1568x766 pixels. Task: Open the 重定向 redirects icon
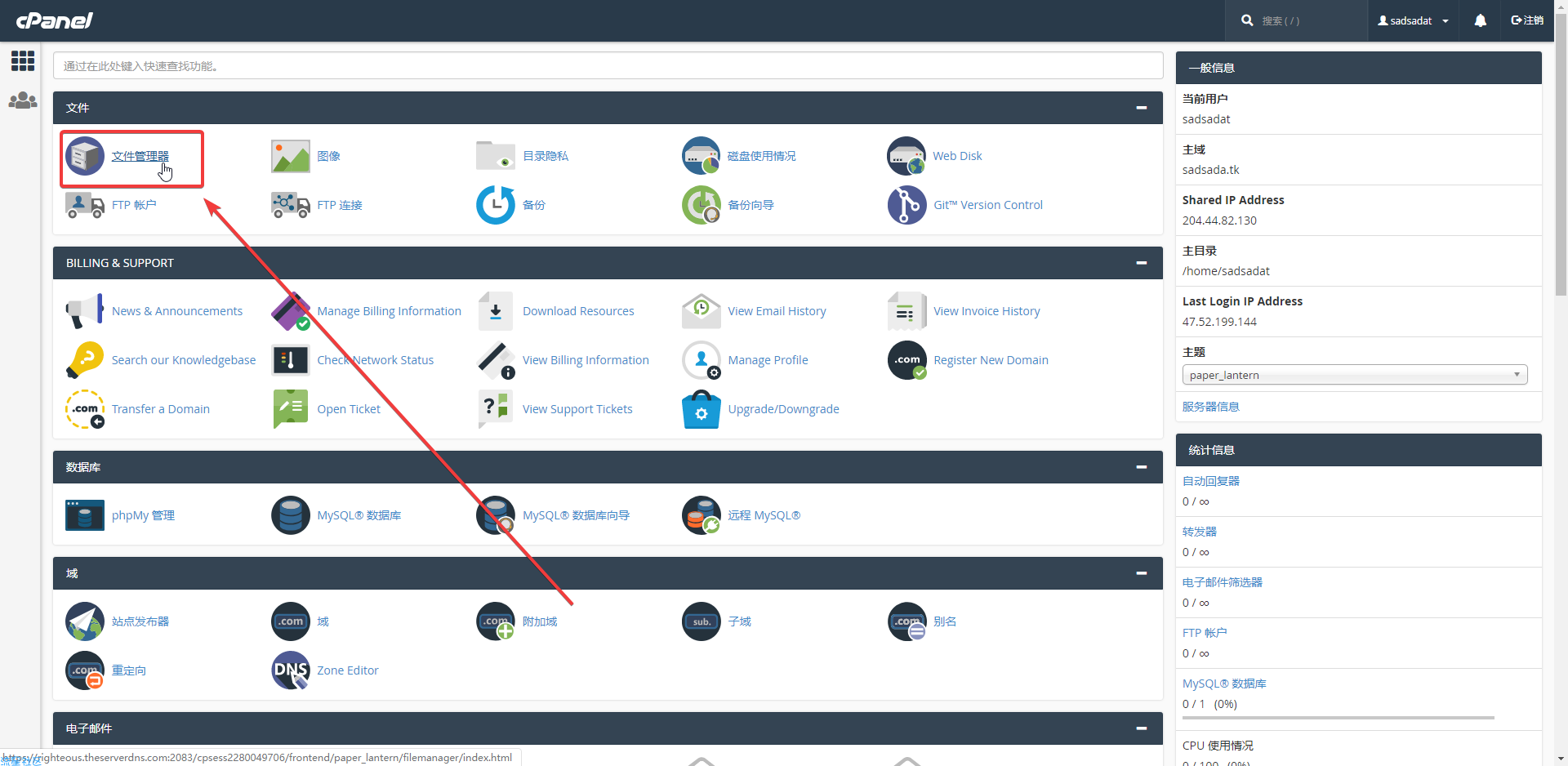click(85, 670)
